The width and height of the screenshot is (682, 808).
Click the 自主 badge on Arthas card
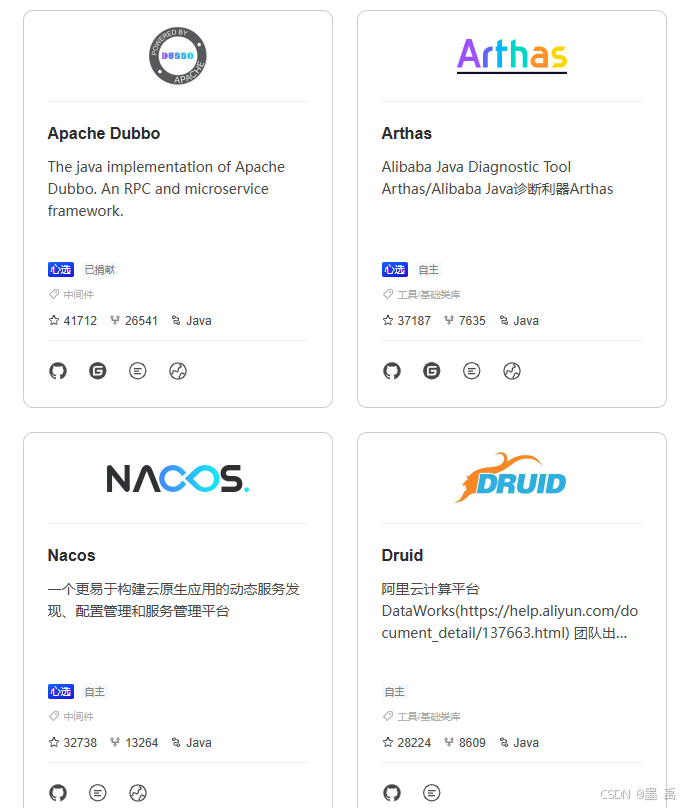pyautogui.click(x=428, y=270)
